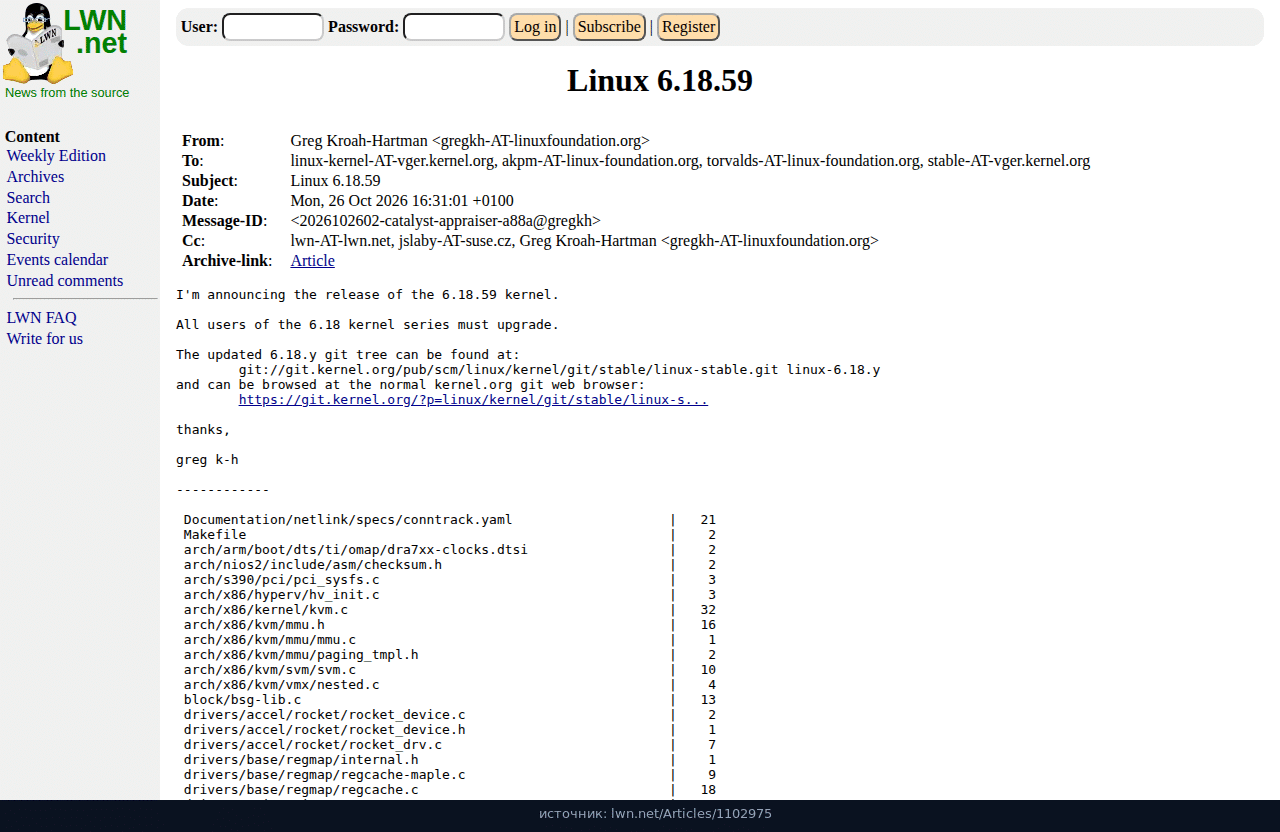Click the drivers/base/regmap/regcache-maple.c row
The height and width of the screenshot is (832, 1280).
click(x=450, y=775)
